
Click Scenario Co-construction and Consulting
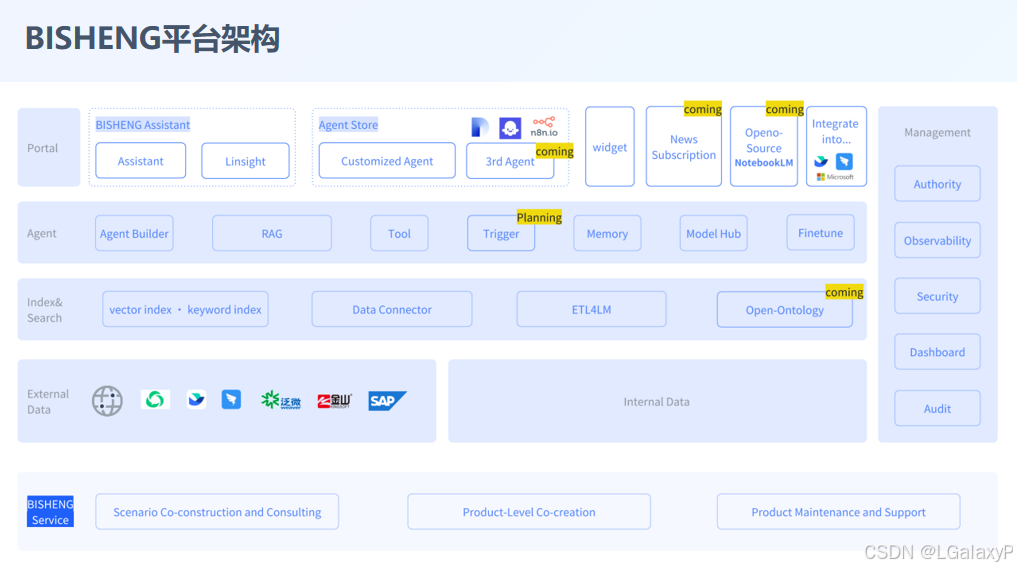[x=217, y=512]
